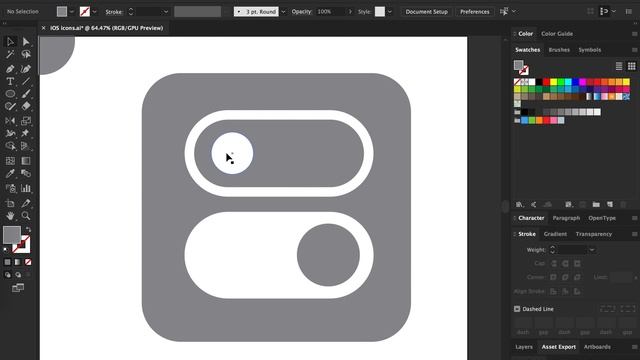
Task: Open the fill color dropdown in control bar
Action: pyautogui.click(x=72, y=12)
